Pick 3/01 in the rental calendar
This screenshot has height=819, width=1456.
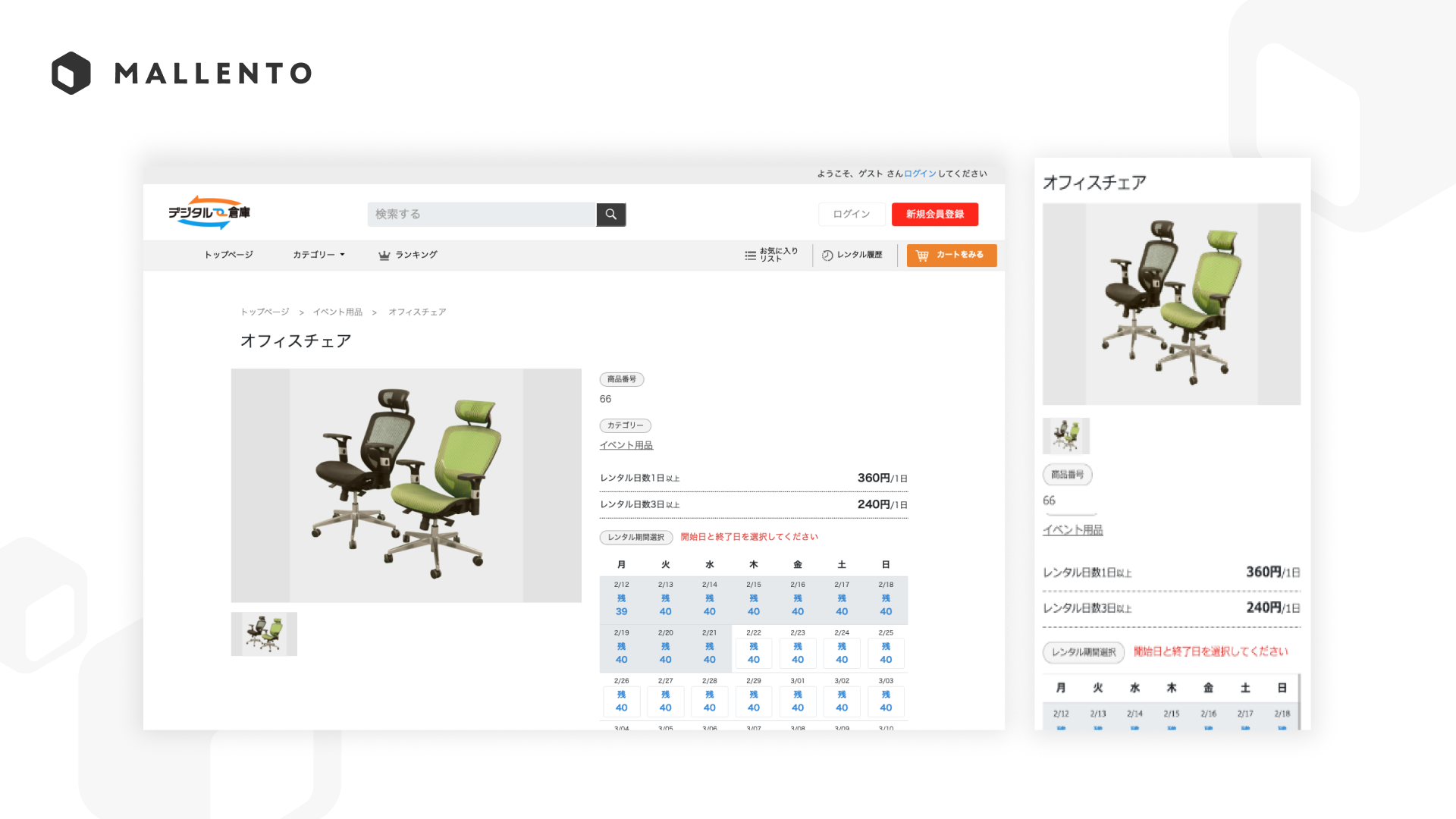[x=797, y=701]
